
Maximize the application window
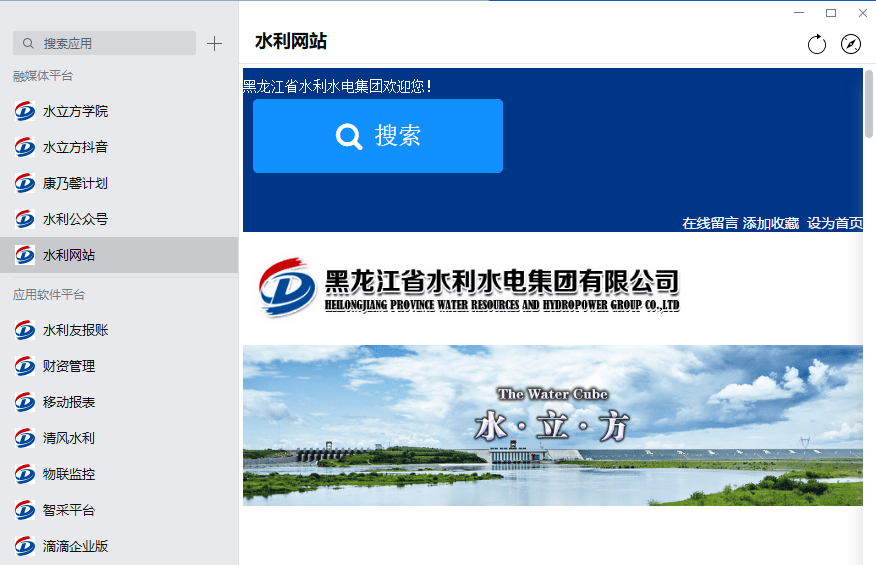coord(831,12)
